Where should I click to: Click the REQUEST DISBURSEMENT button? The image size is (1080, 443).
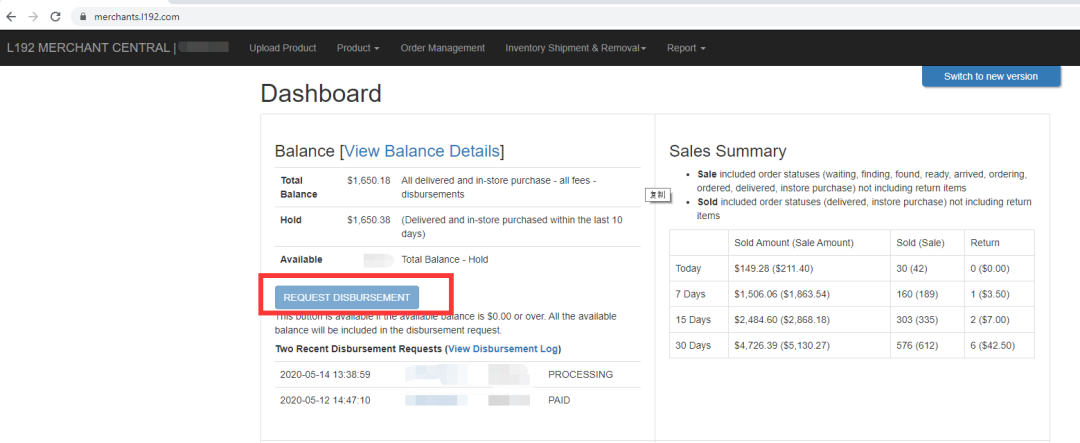(x=347, y=297)
